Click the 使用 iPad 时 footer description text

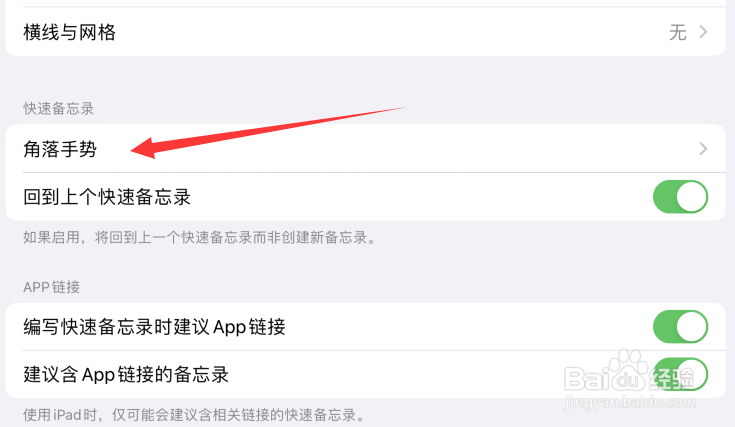[194, 415]
